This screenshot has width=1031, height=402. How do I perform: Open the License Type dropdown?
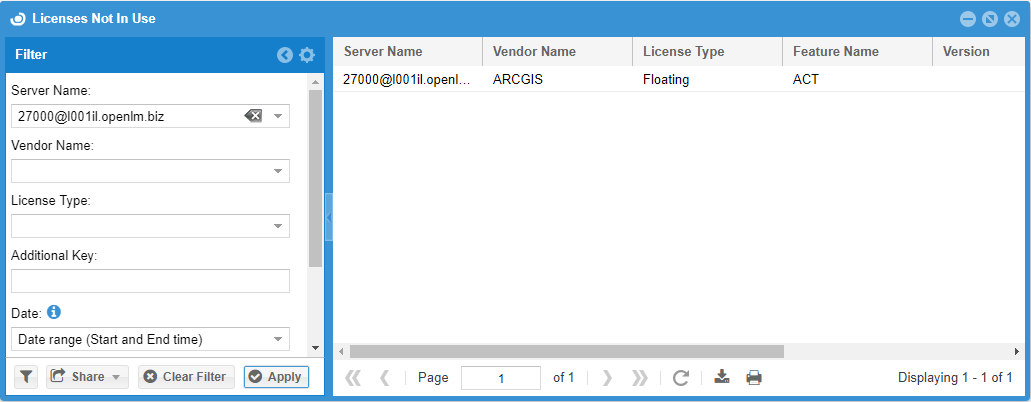click(x=278, y=226)
